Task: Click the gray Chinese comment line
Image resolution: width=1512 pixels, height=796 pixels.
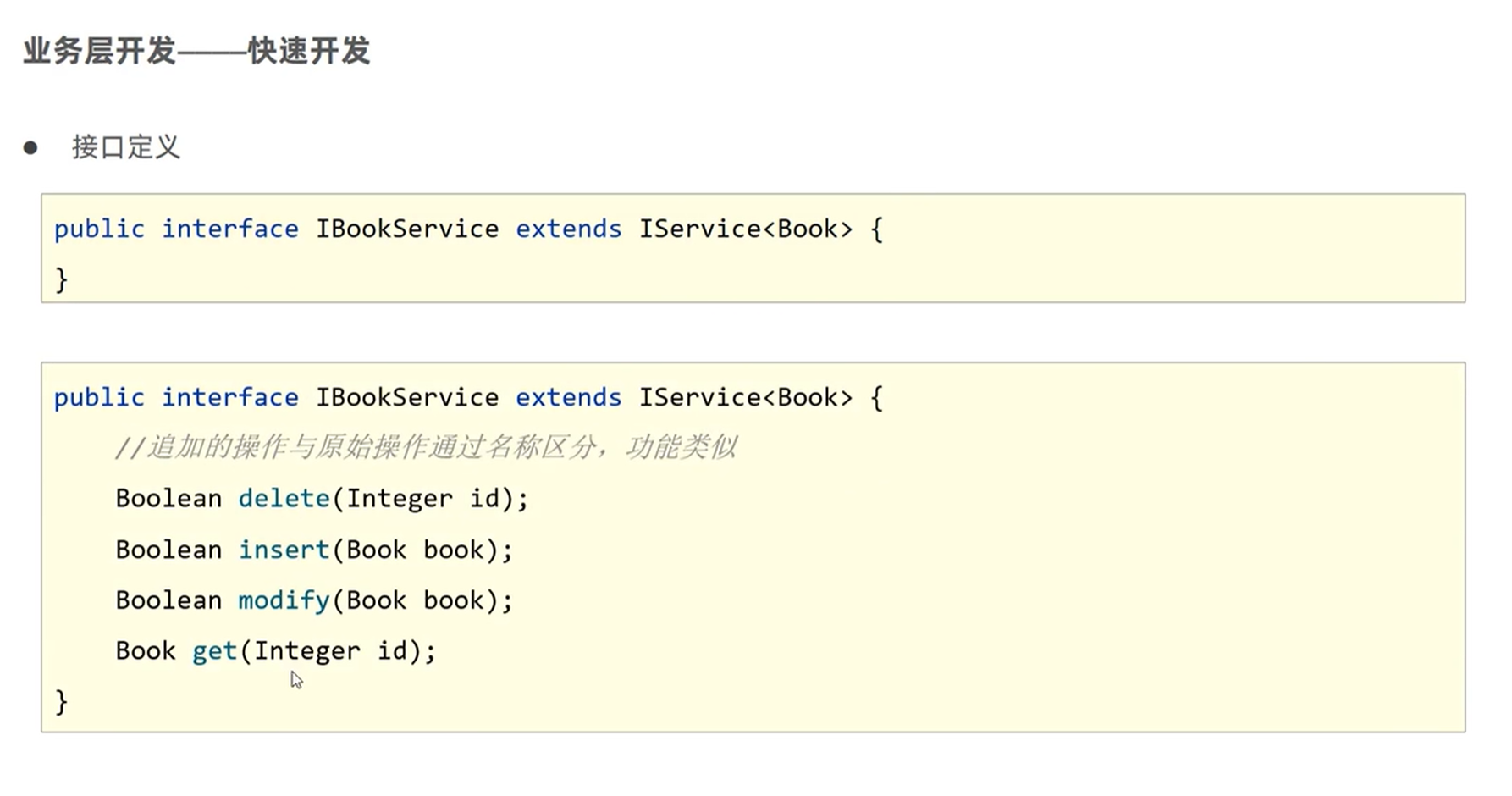Action: tap(426, 447)
